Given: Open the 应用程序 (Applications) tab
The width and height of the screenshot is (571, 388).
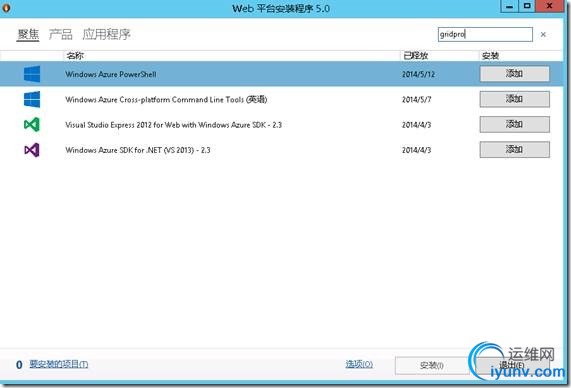Looking at the screenshot, I should 106,34.
